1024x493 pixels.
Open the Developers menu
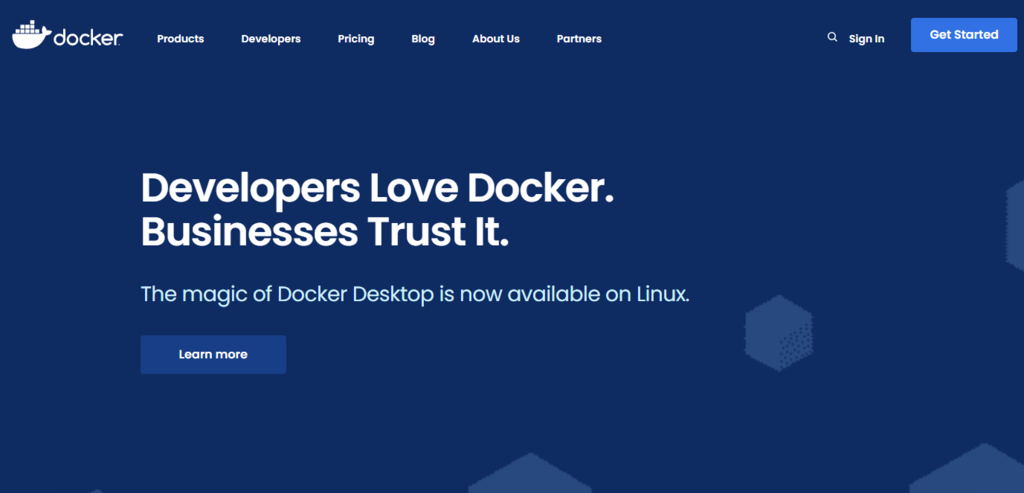click(270, 39)
